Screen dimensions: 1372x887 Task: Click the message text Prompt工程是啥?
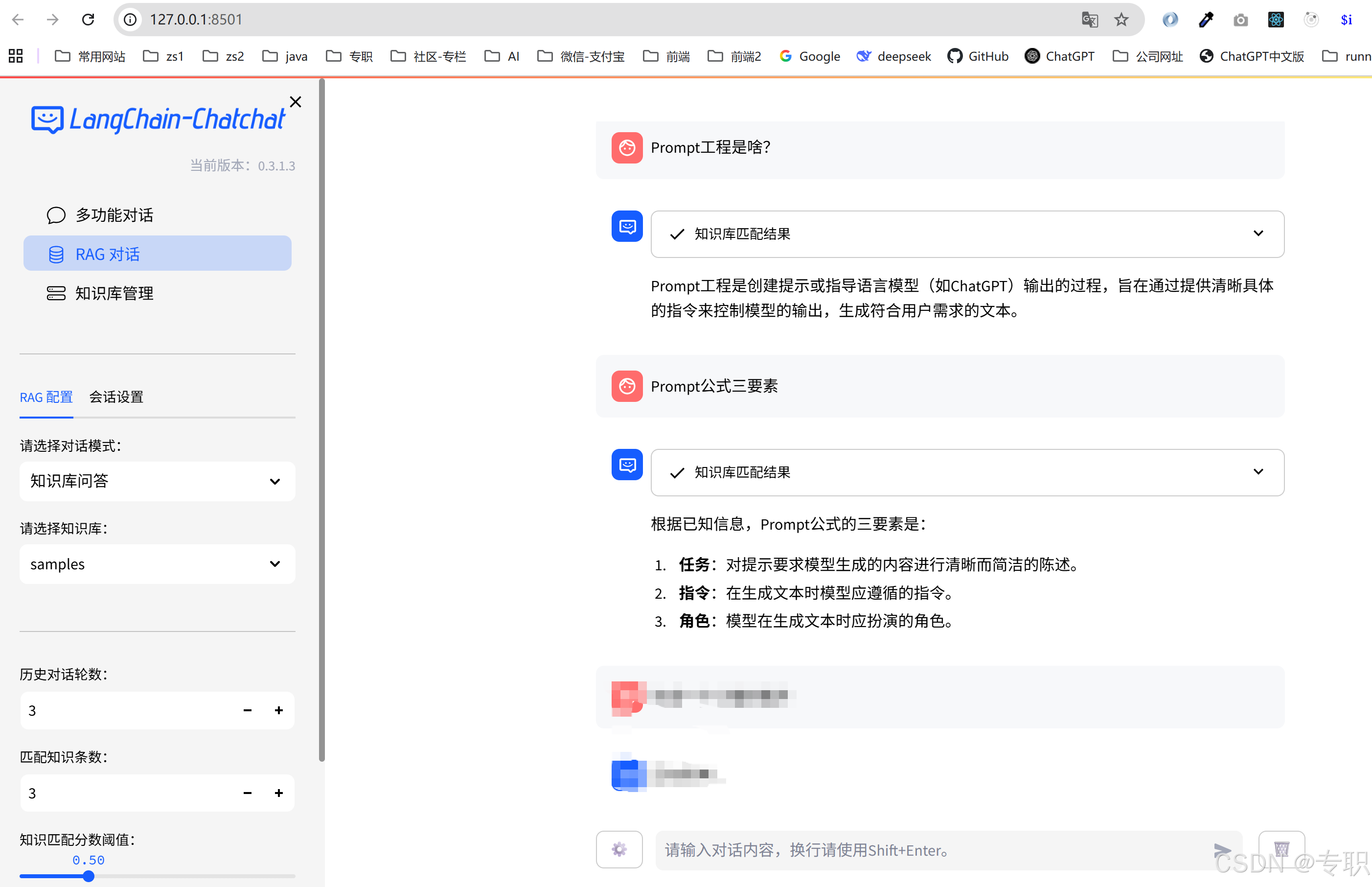710,147
